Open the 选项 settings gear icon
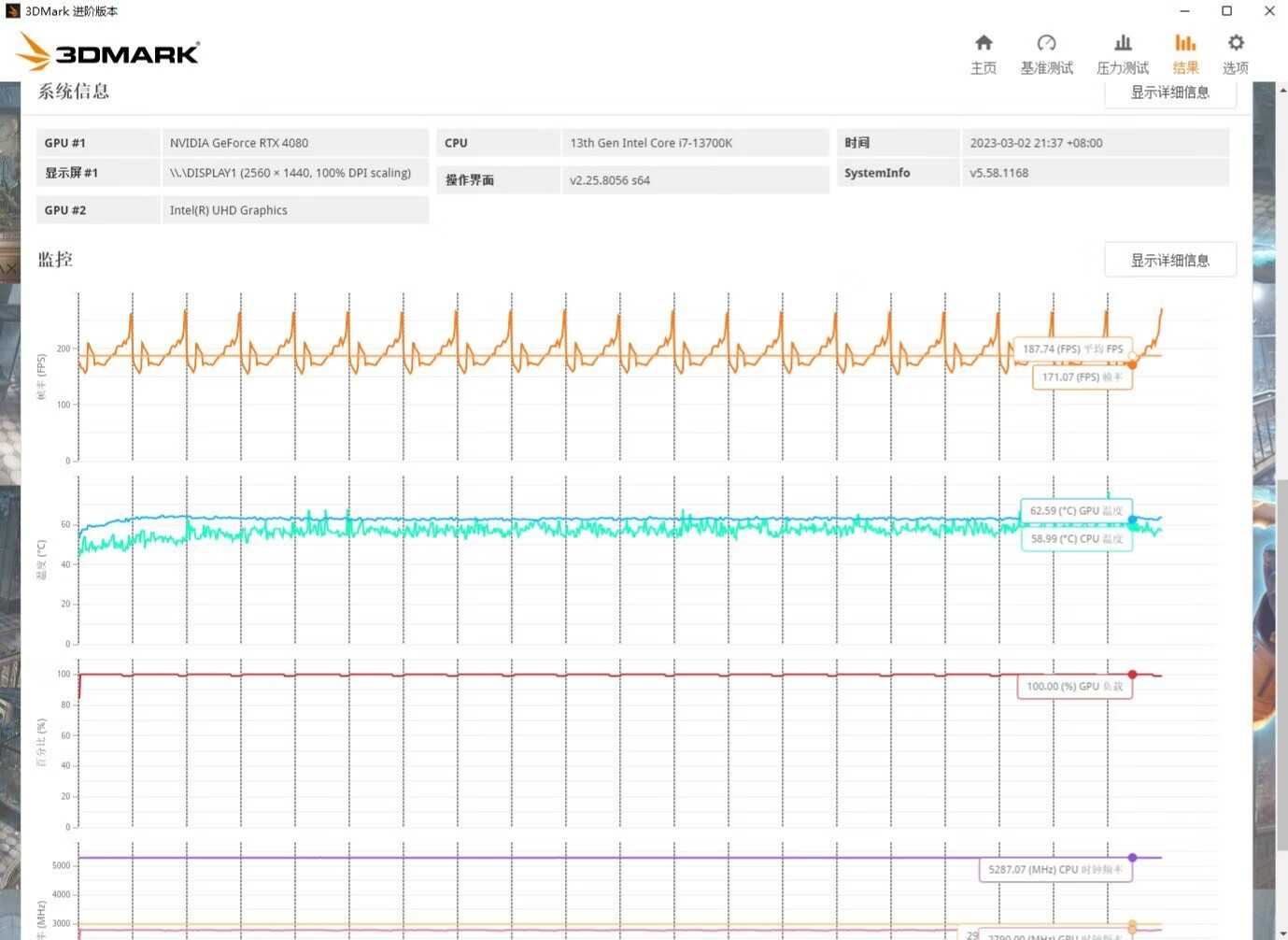This screenshot has height=940, width=1288. 1236,43
